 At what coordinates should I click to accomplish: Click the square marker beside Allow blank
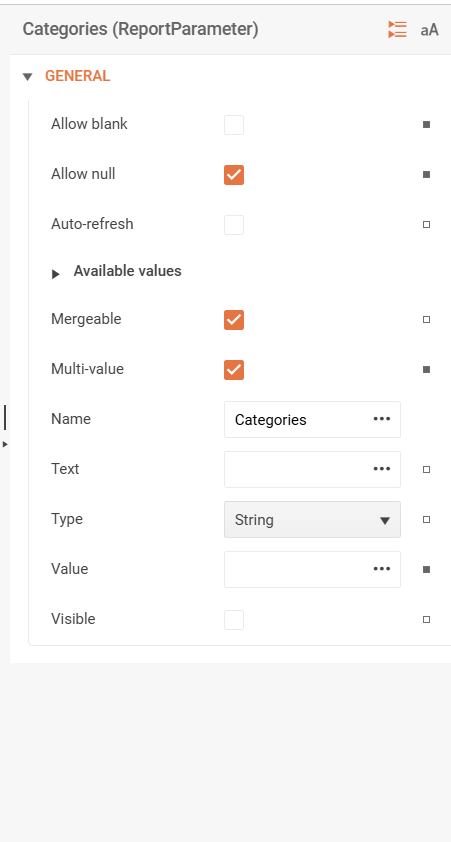pyautogui.click(x=426, y=125)
